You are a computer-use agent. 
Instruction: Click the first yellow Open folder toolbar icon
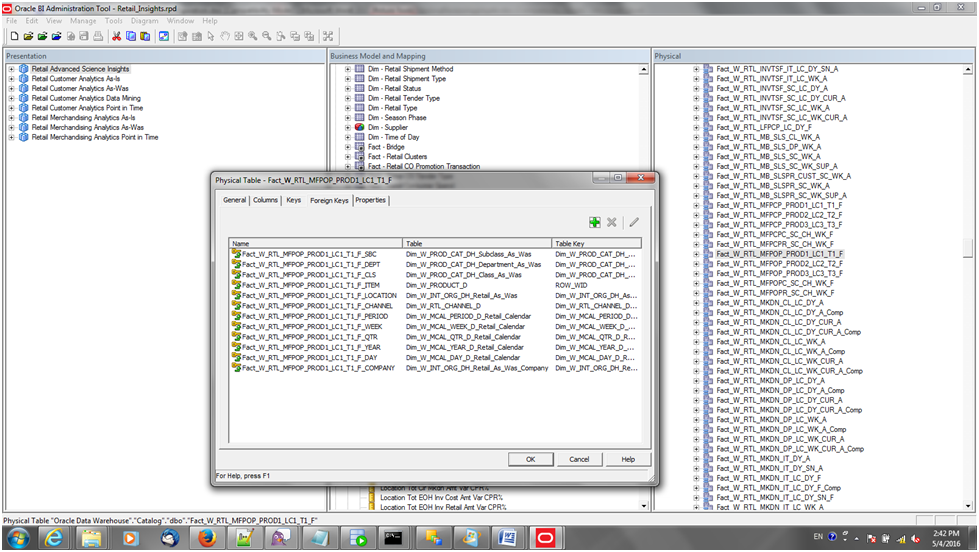pyautogui.click(x=28, y=36)
